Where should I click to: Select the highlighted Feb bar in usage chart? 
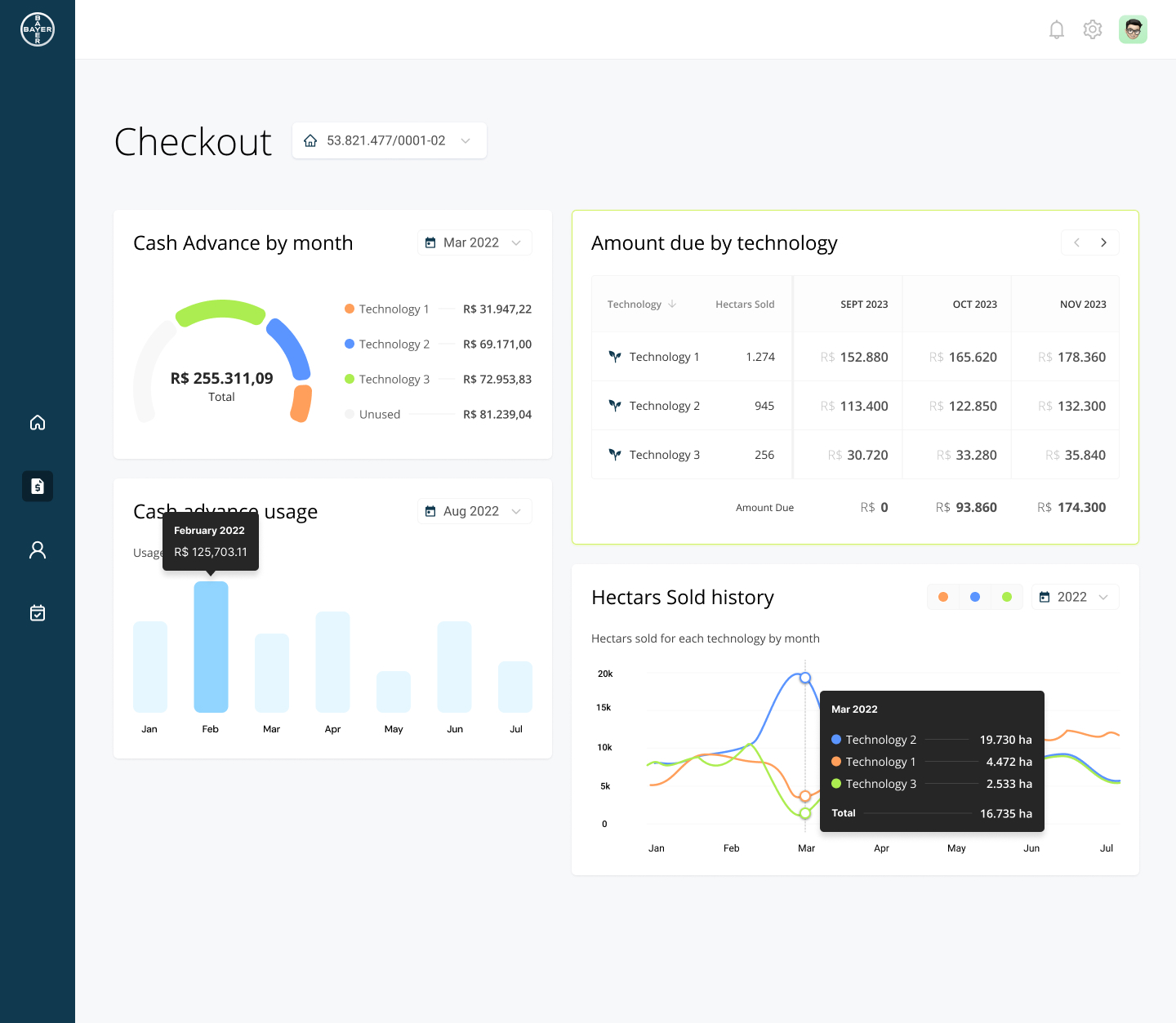pos(211,647)
